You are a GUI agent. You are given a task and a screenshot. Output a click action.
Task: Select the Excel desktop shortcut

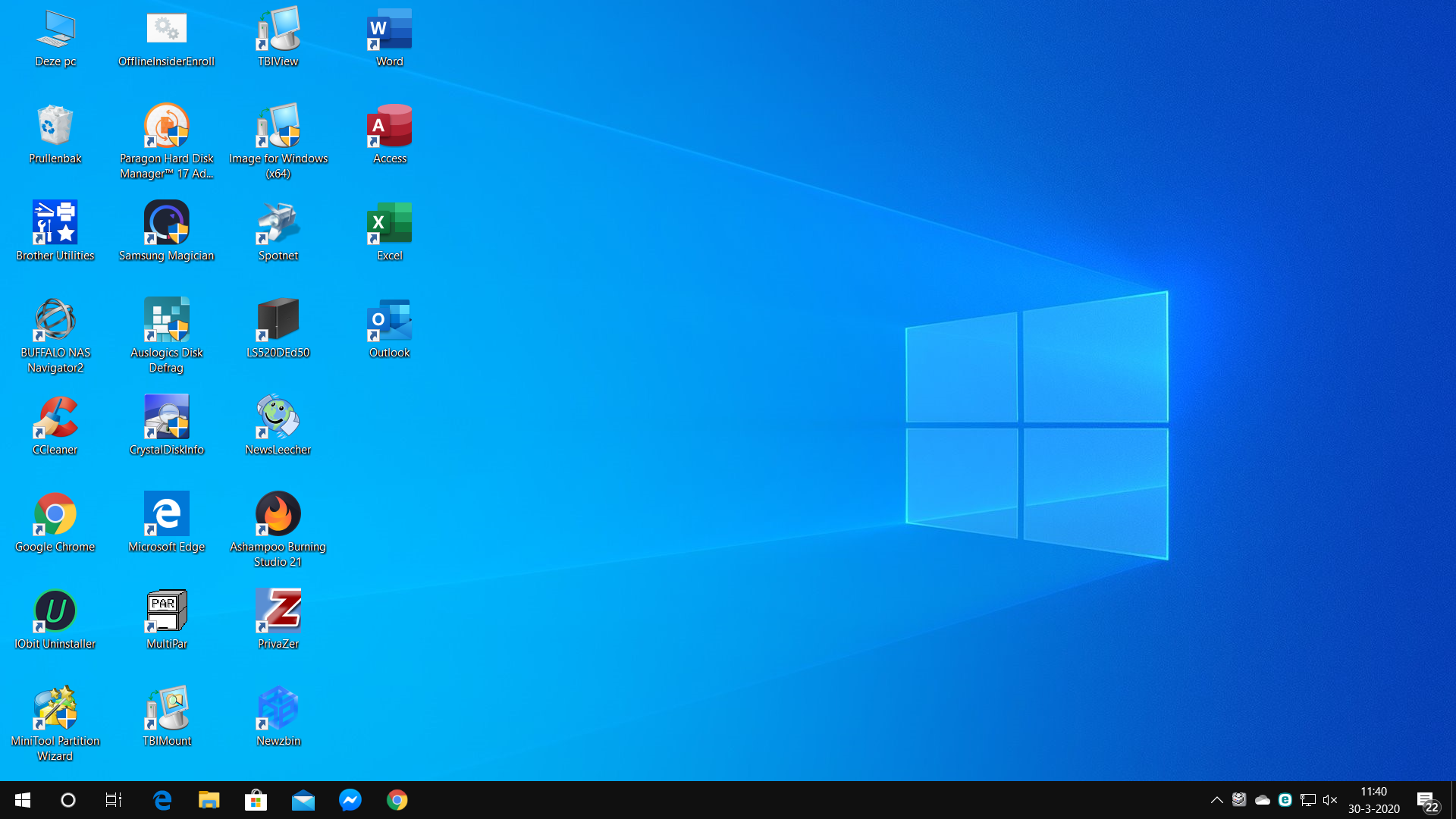(390, 232)
